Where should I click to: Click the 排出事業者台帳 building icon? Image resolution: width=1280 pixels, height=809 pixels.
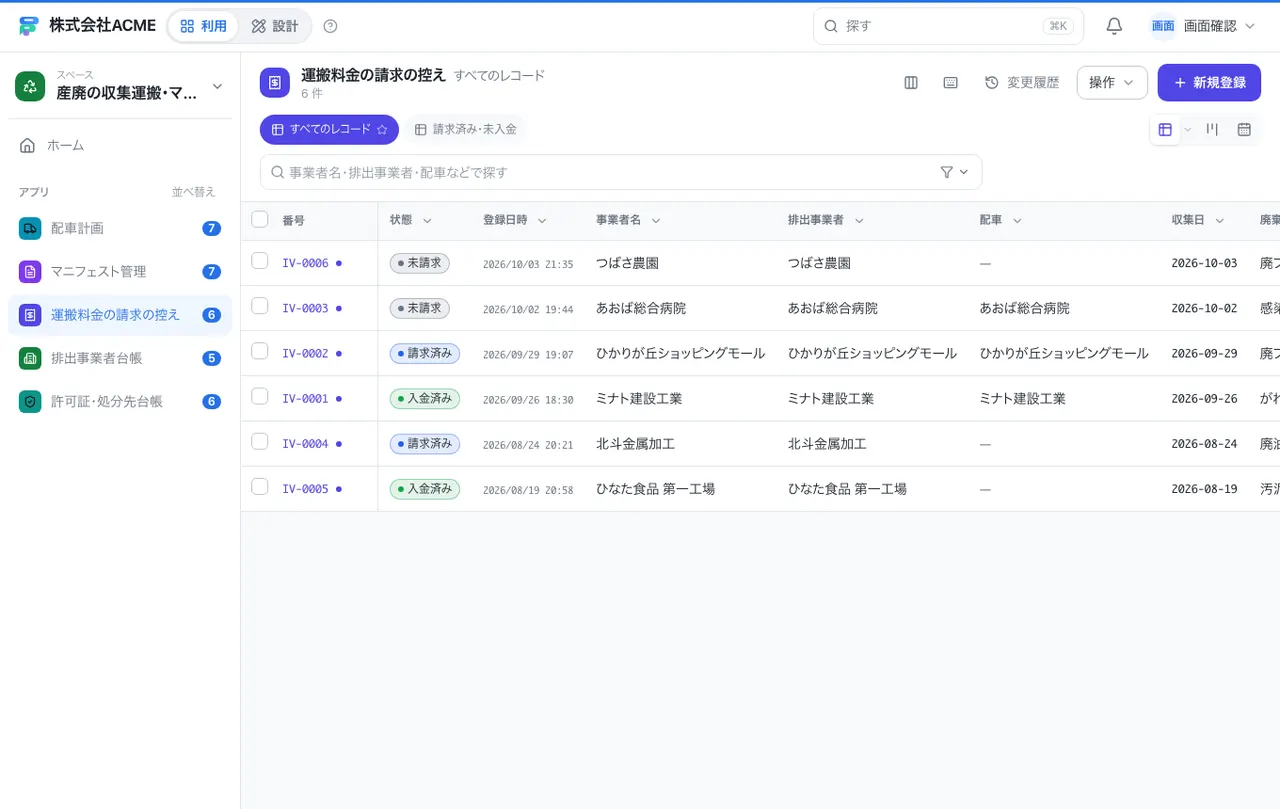[x=30, y=358]
